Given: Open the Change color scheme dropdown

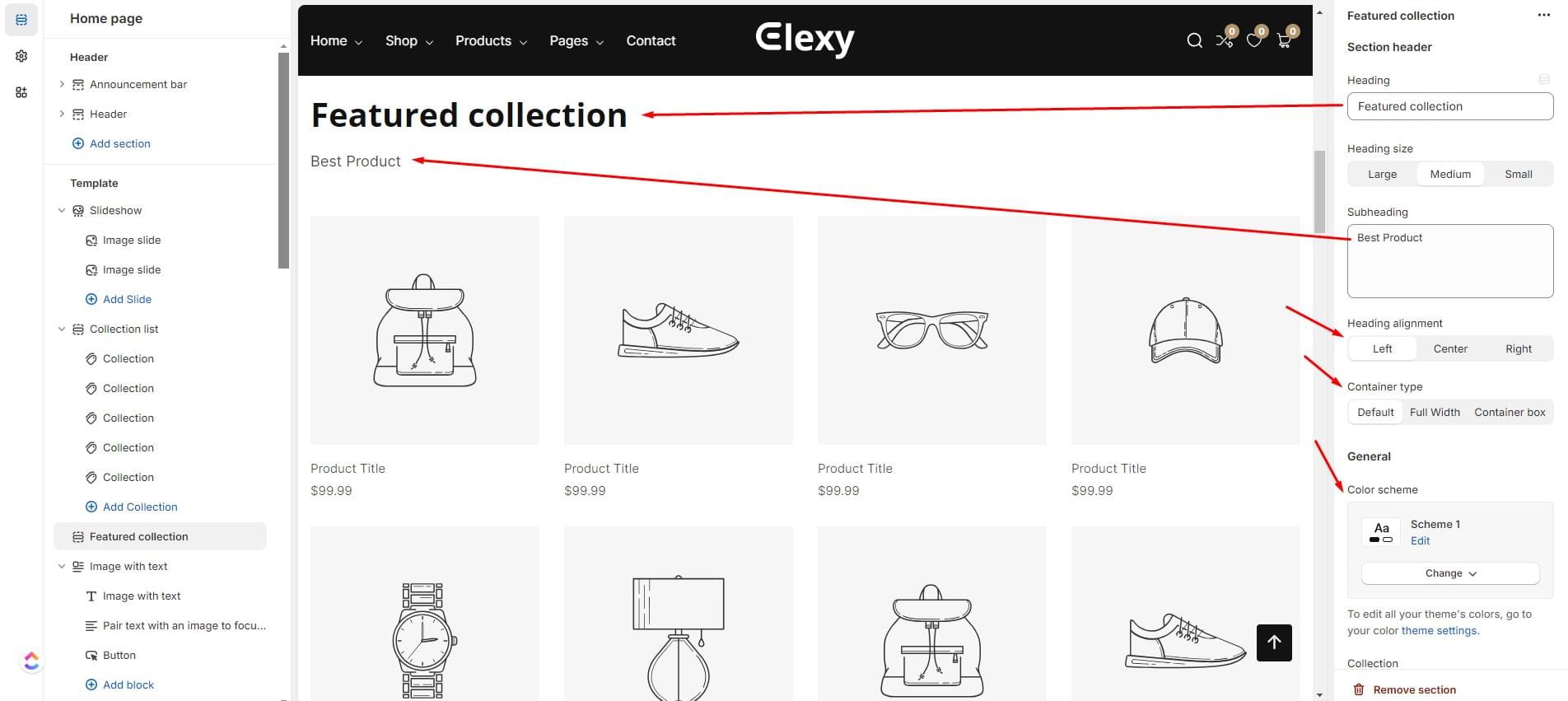Looking at the screenshot, I should pos(1450,573).
